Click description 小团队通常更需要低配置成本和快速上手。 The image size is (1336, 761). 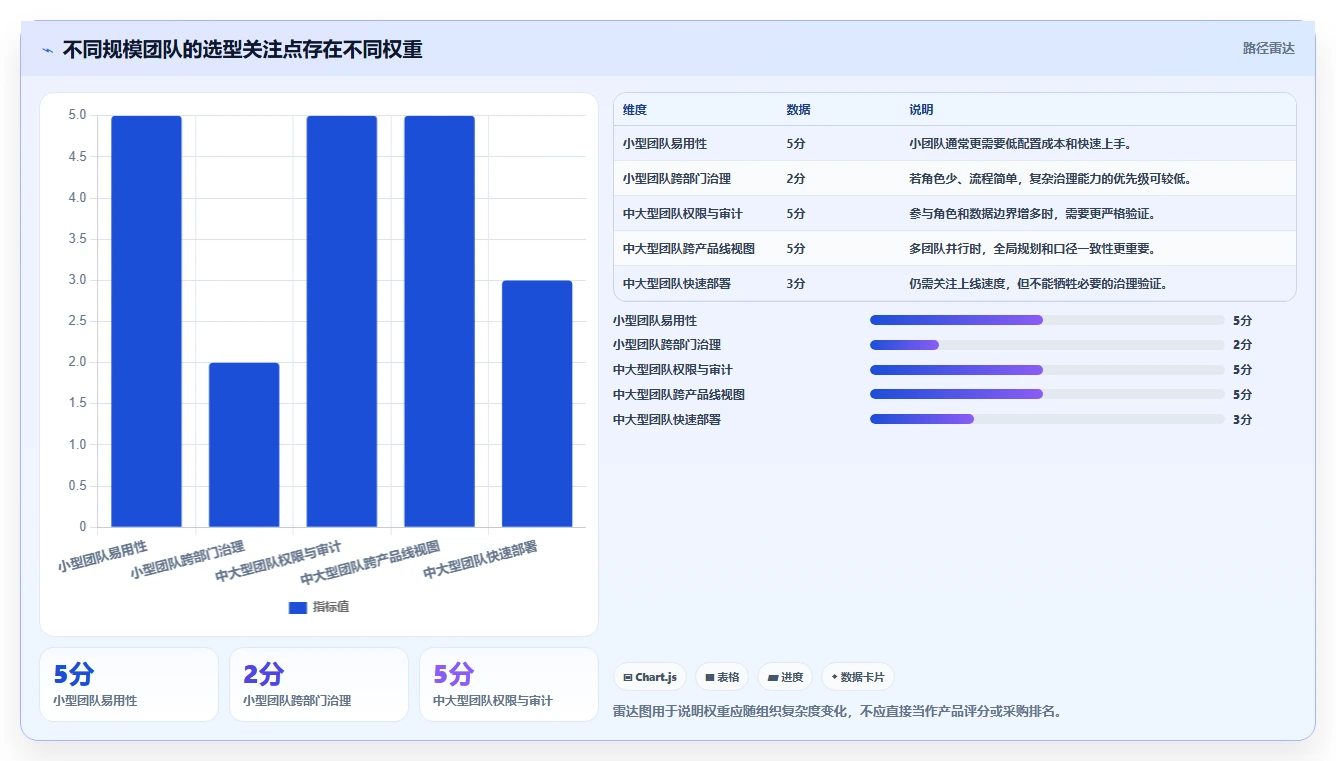coord(1021,144)
